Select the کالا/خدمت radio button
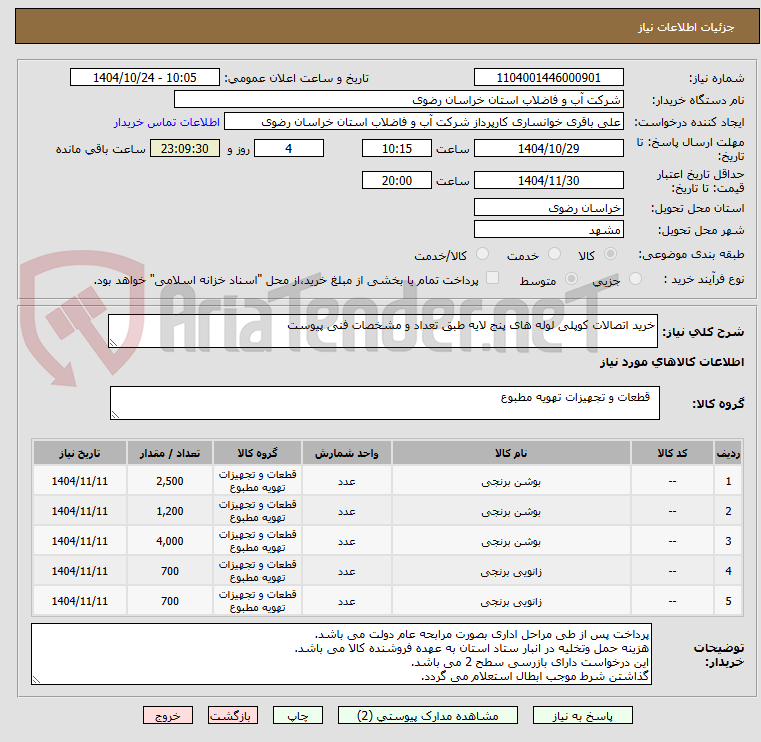761x742 pixels. pyautogui.click(x=482, y=254)
